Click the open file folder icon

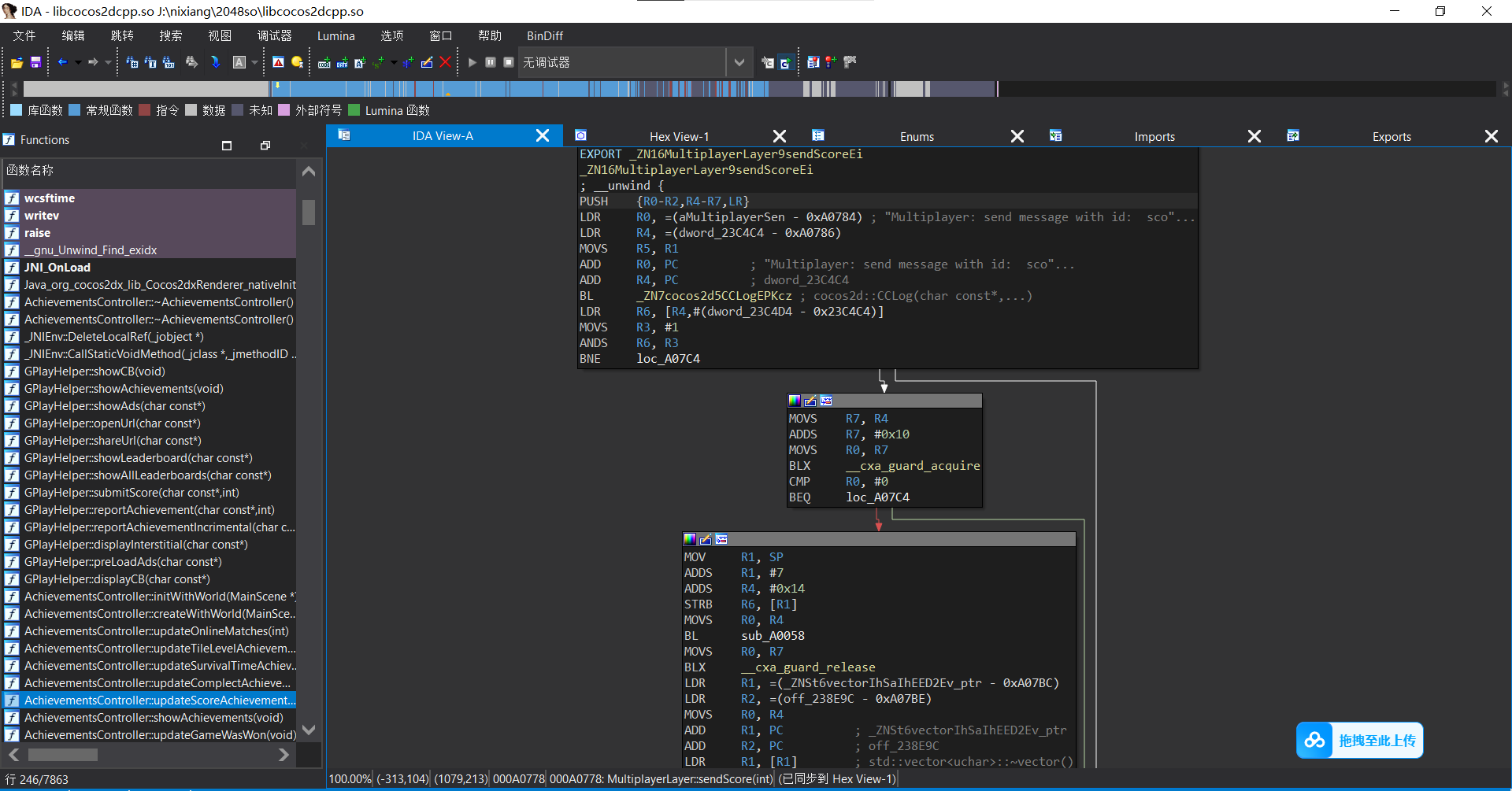tap(17, 62)
